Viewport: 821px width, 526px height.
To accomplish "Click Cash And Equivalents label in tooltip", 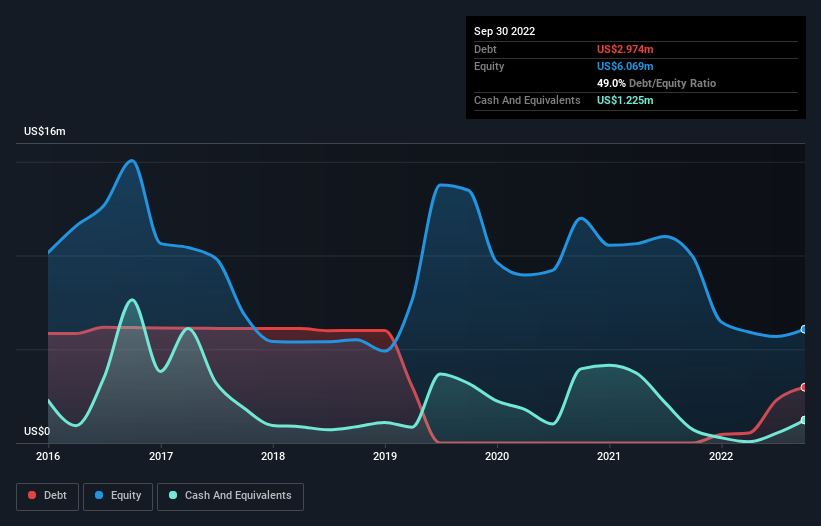I will coord(527,100).
